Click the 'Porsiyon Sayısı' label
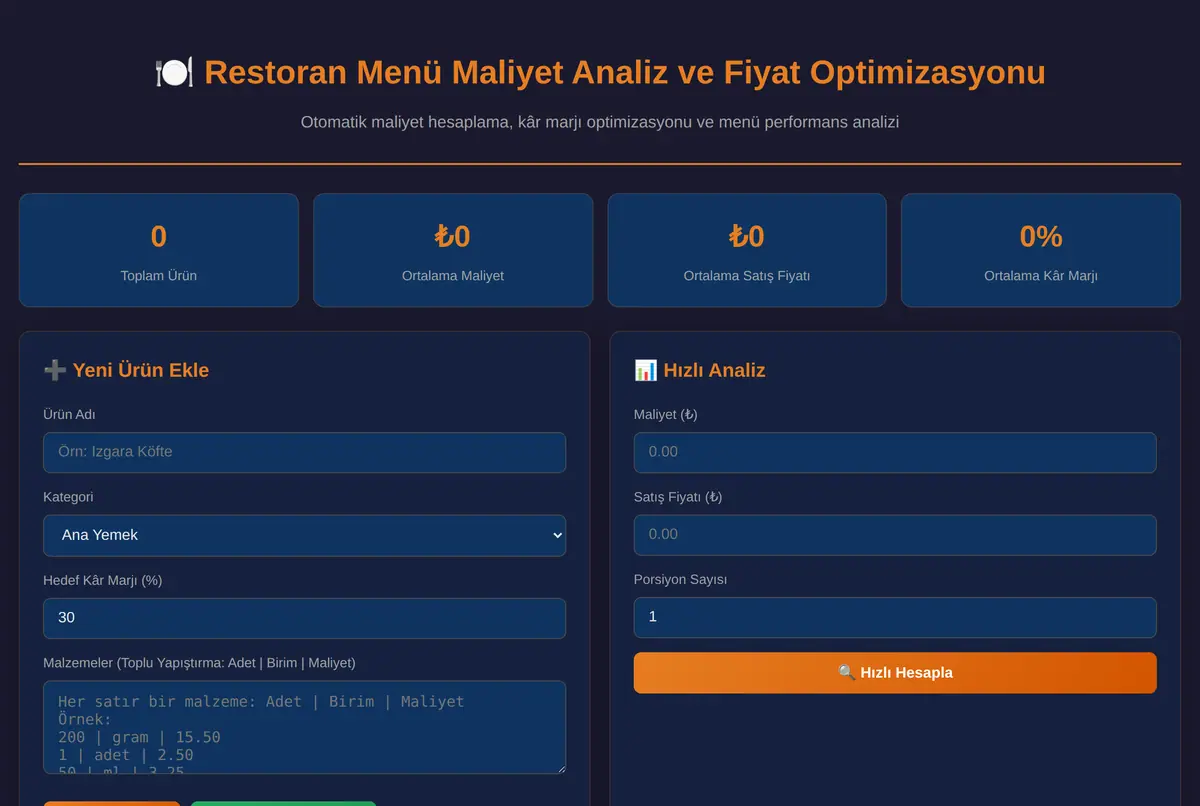The width and height of the screenshot is (1200, 806). pyautogui.click(x=680, y=579)
